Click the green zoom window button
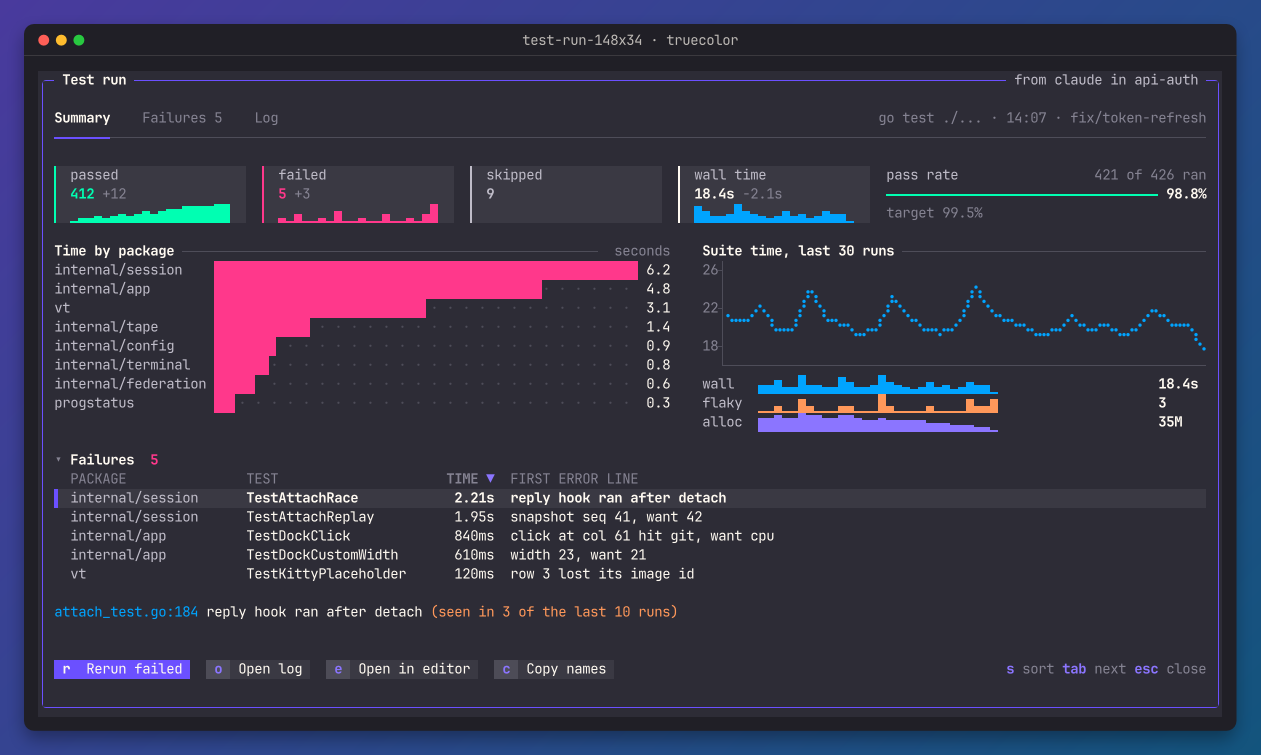Viewport: 1261px width, 755px height. [x=79, y=40]
